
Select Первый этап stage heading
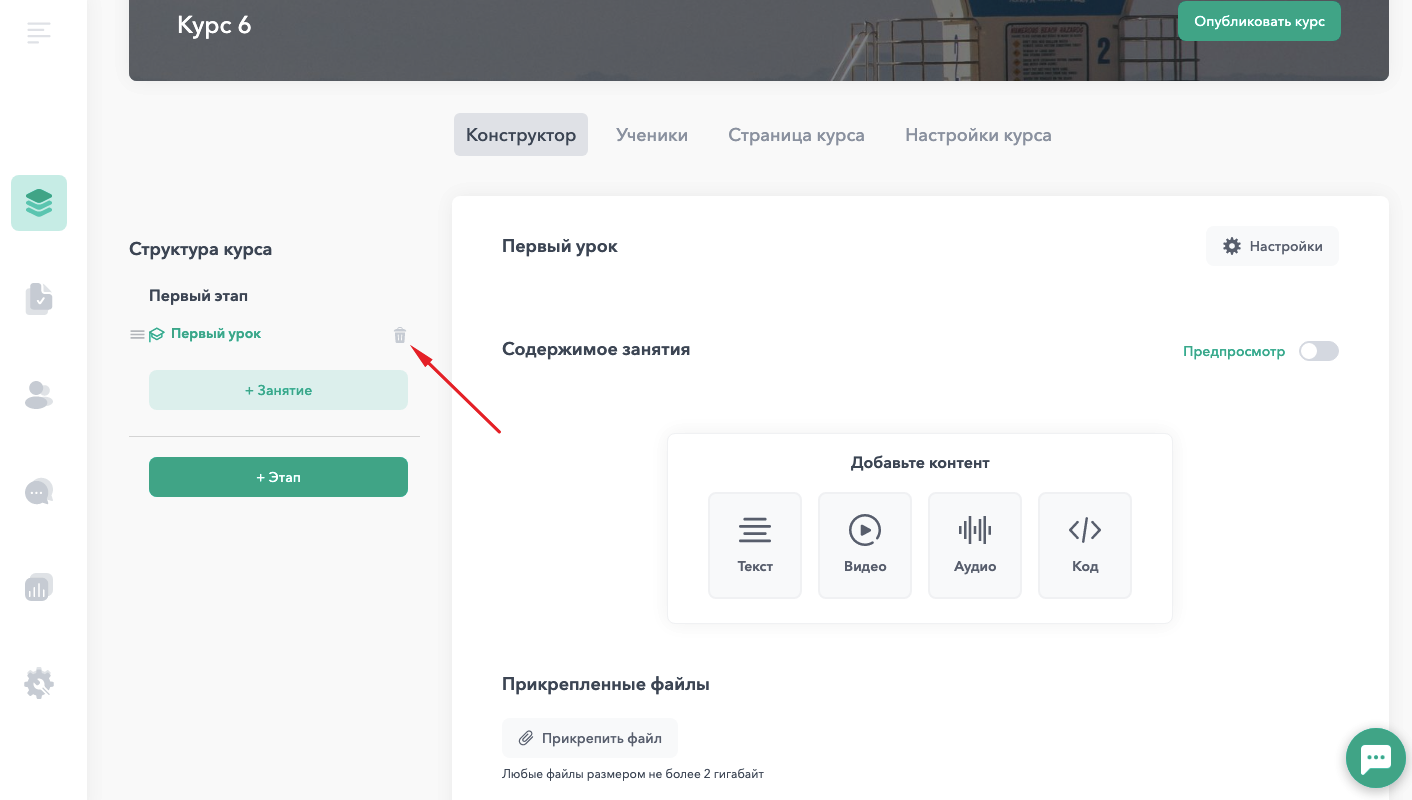[198, 296]
